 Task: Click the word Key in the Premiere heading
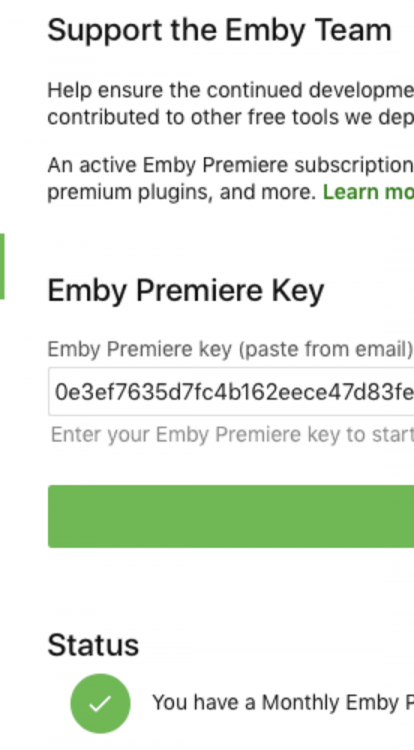298,291
